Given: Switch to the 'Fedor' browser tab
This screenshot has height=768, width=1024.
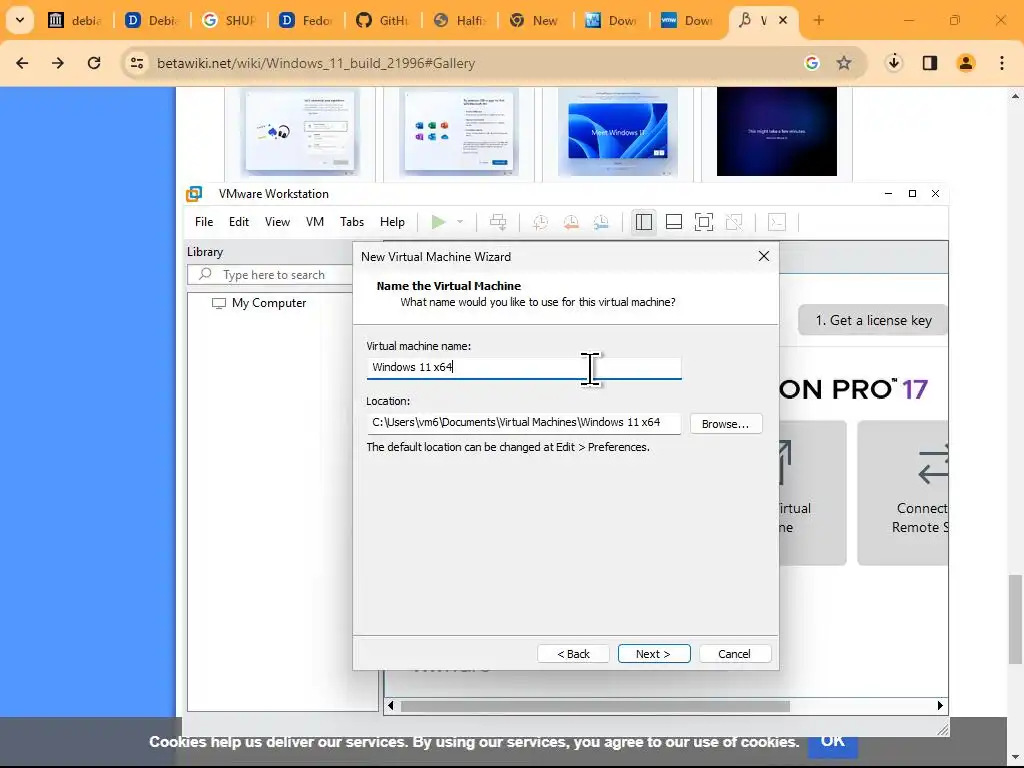Looking at the screenshot, I should [x=306, y=20].
